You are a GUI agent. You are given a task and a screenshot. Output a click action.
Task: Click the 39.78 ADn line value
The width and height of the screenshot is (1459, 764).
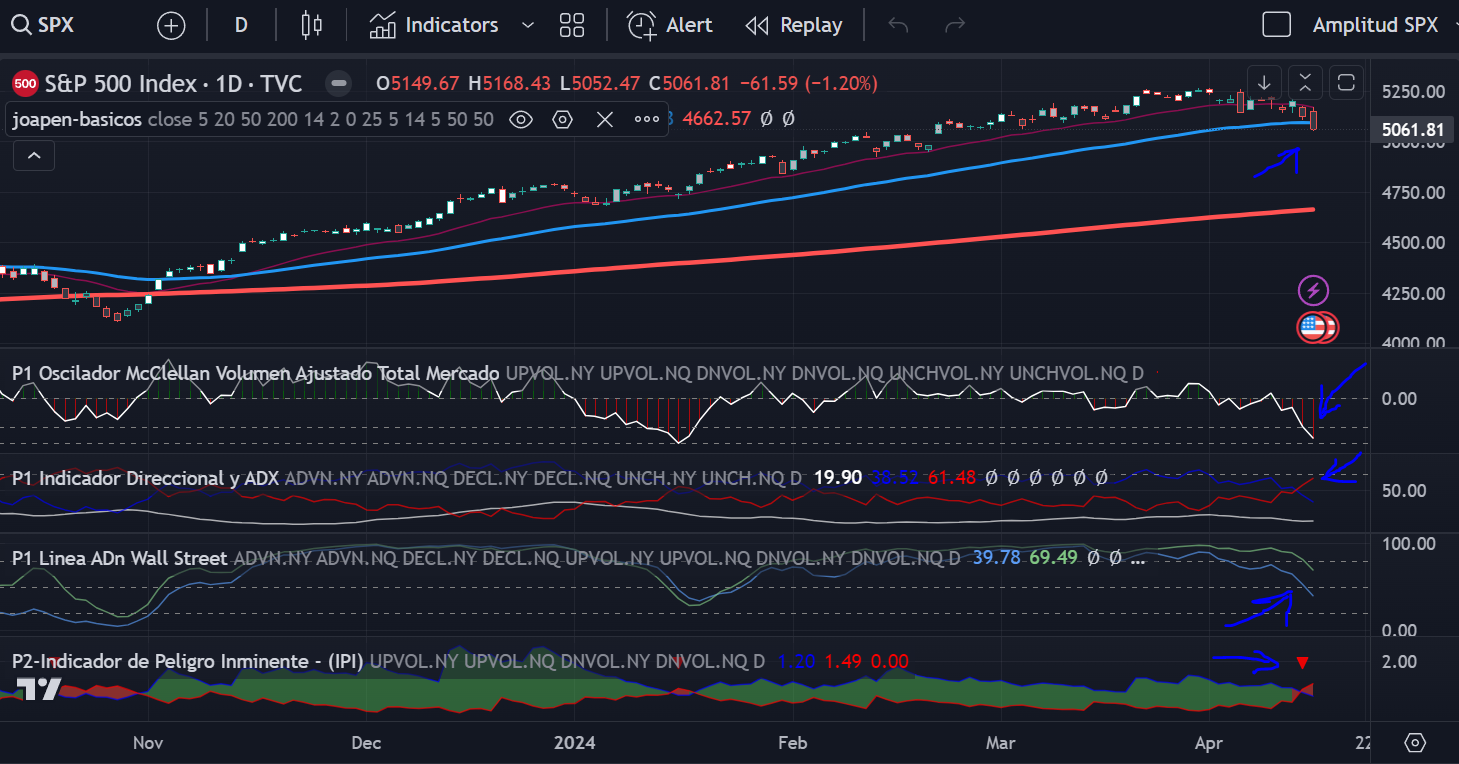click(996, 558)
